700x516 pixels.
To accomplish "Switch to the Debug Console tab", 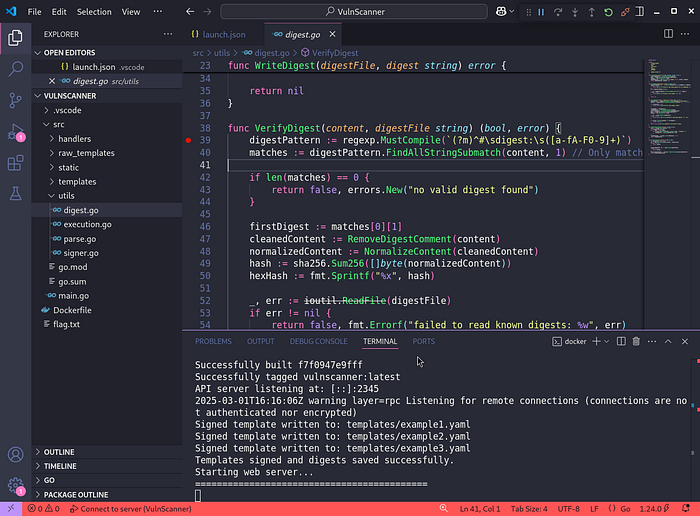I will click(319, 341).
